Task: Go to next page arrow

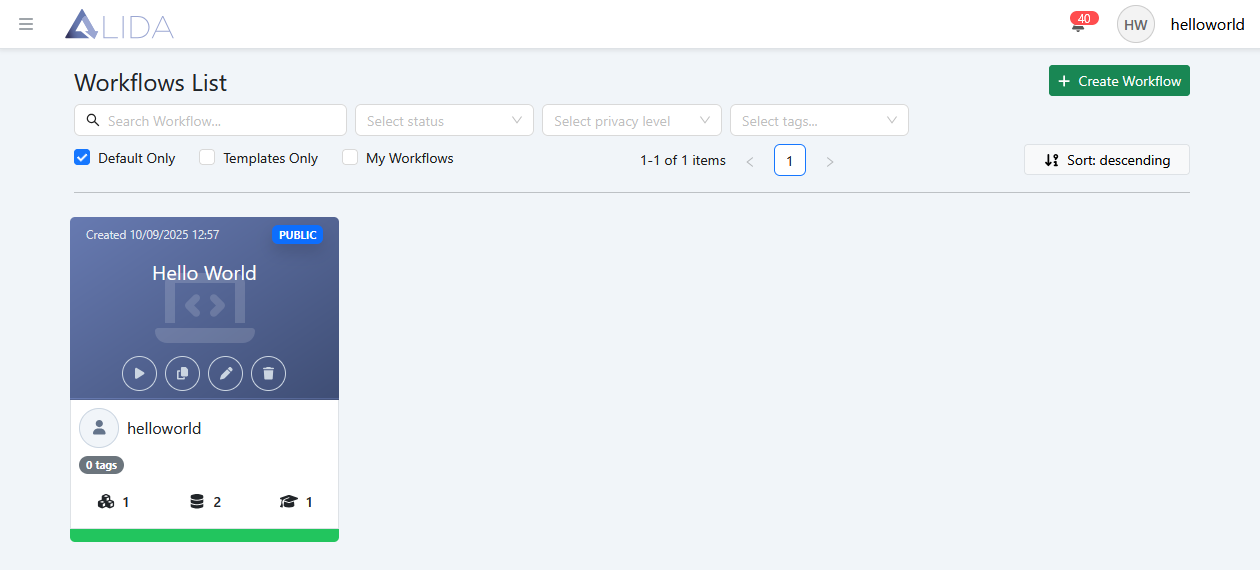Action: pos(830,161)
